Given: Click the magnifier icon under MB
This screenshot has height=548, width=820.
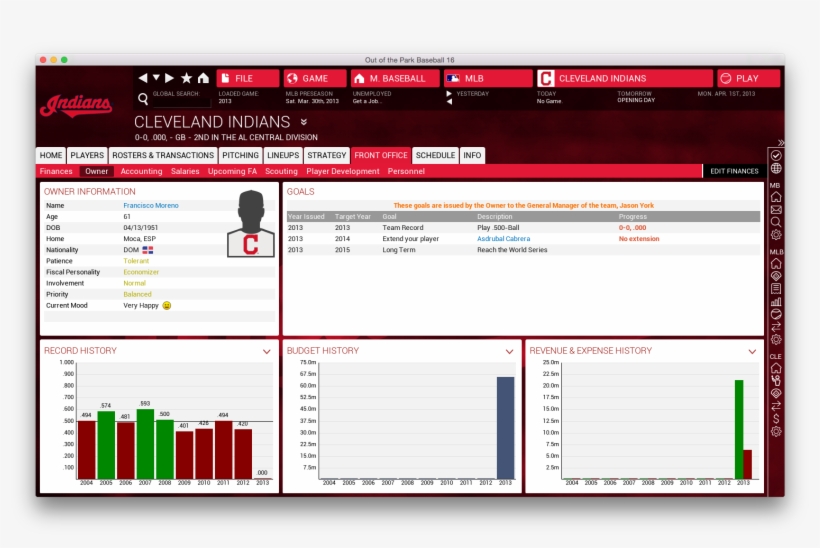Looking at the screenshot, I should pos(776,222).
